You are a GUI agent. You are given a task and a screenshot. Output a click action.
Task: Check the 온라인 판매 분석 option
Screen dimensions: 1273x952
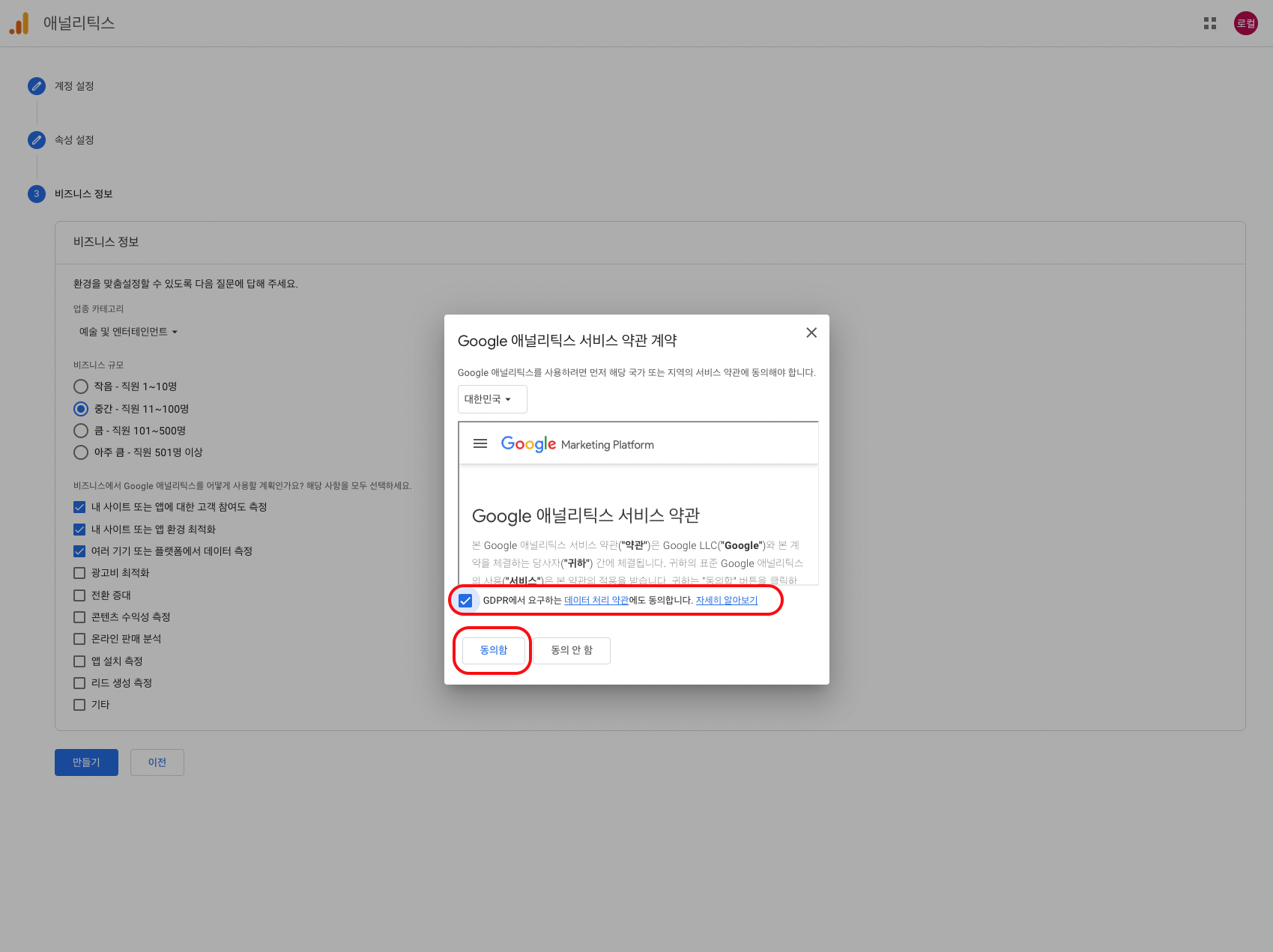79,639
